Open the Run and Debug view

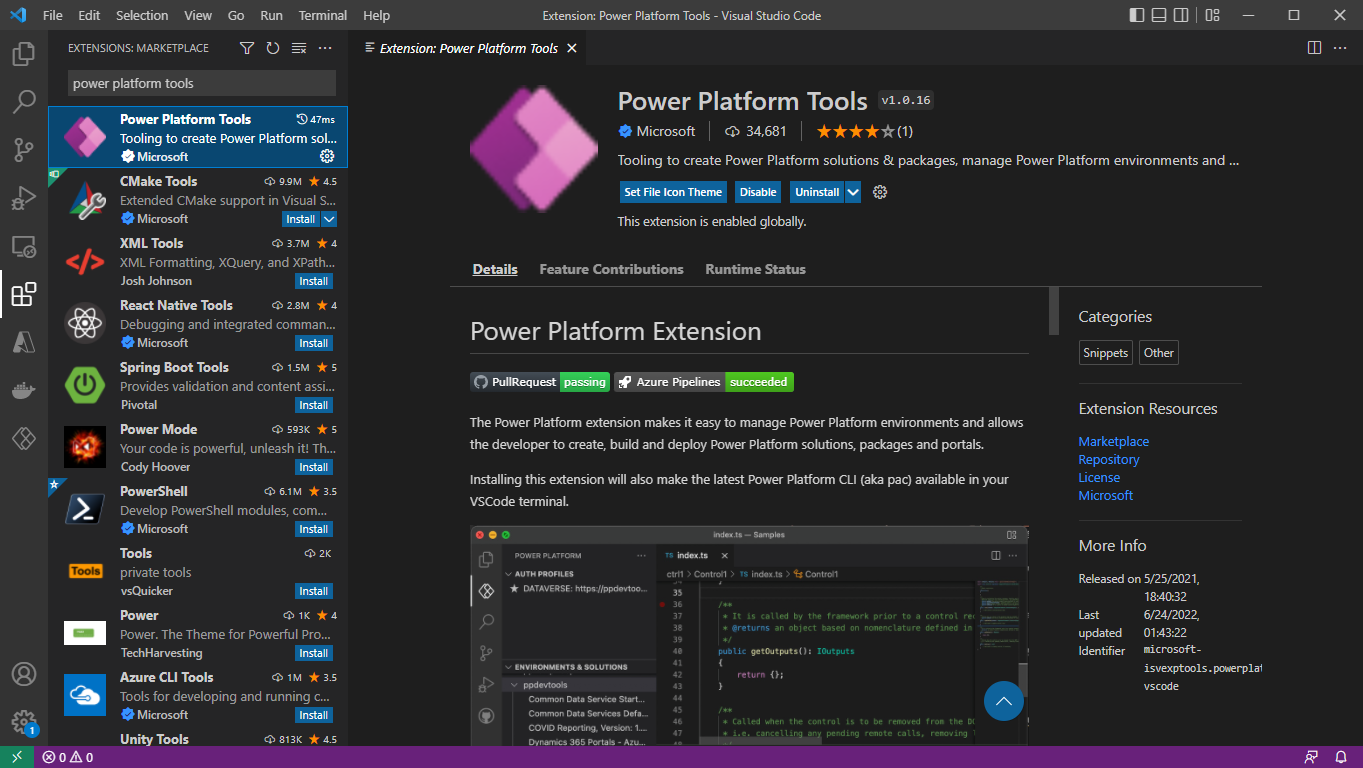[x=24, y=198]
